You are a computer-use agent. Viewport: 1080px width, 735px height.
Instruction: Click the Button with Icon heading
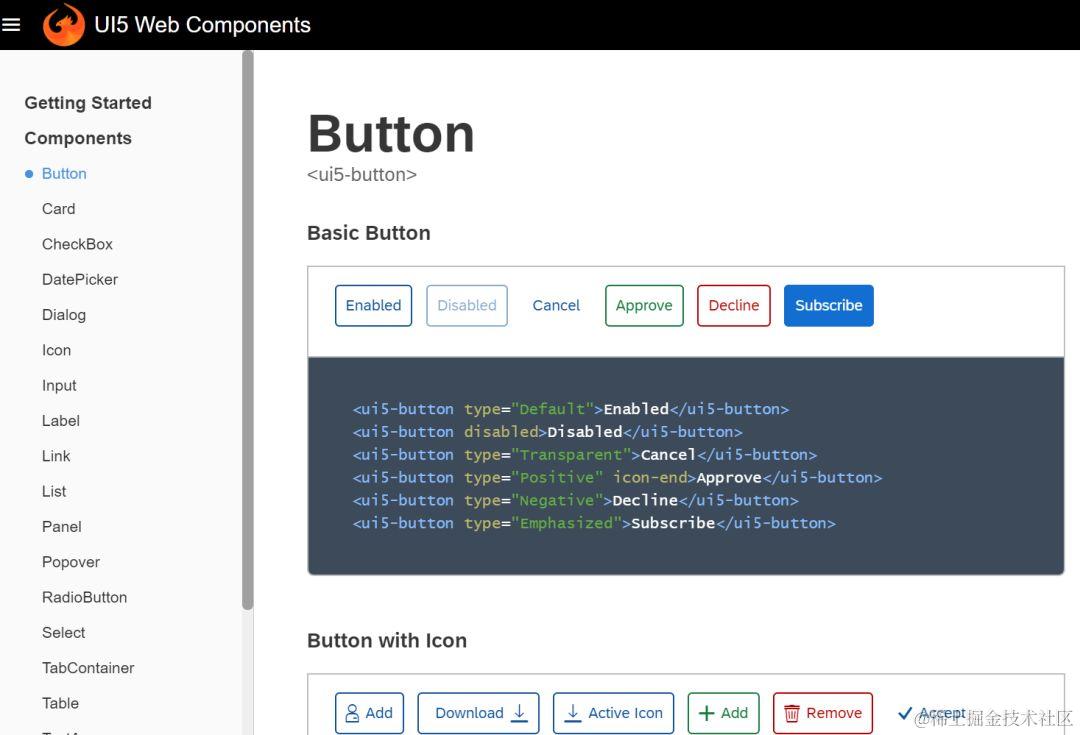pos(387,641)
